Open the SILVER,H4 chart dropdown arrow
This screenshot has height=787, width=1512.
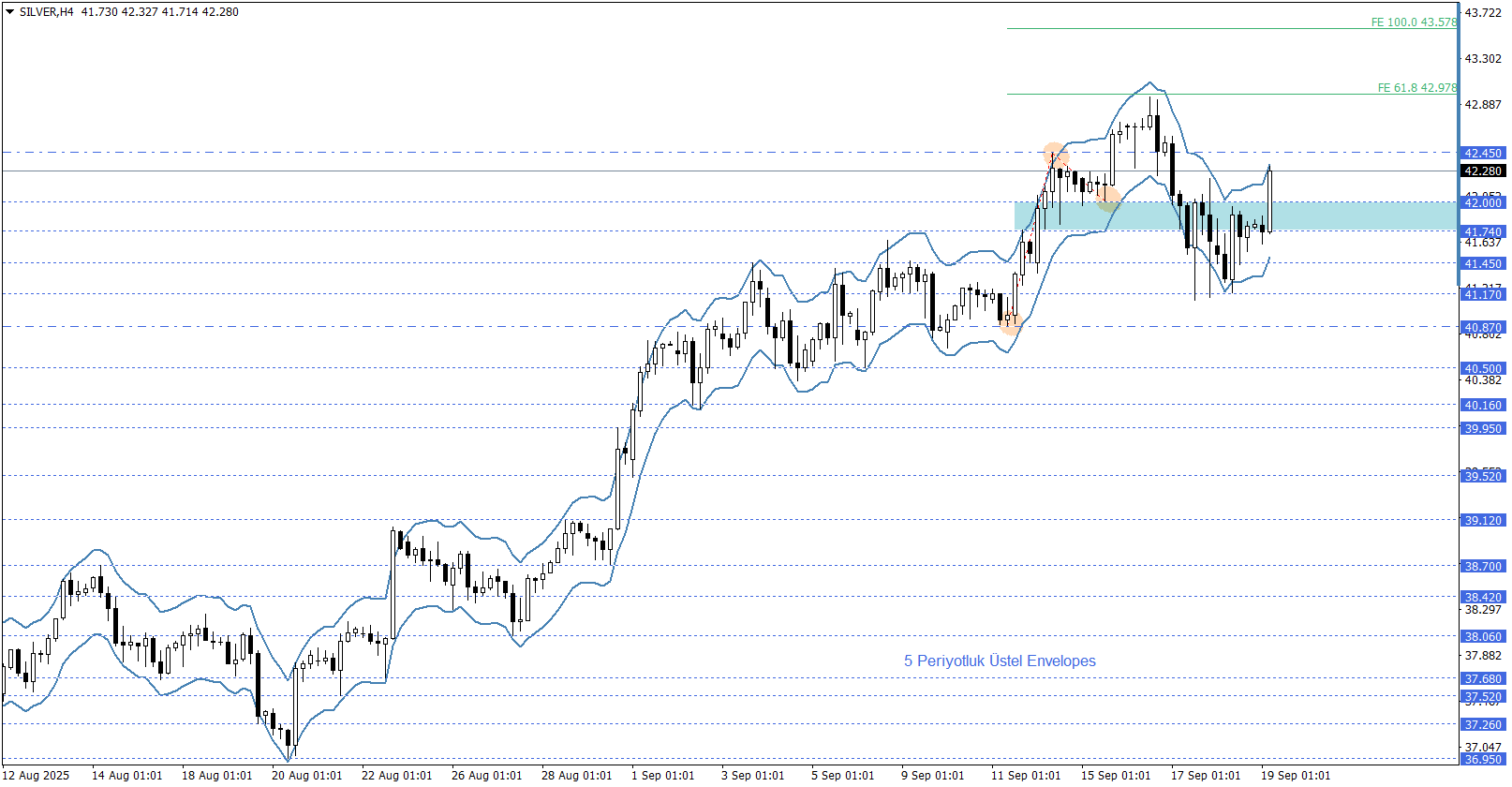coord(9,12)
